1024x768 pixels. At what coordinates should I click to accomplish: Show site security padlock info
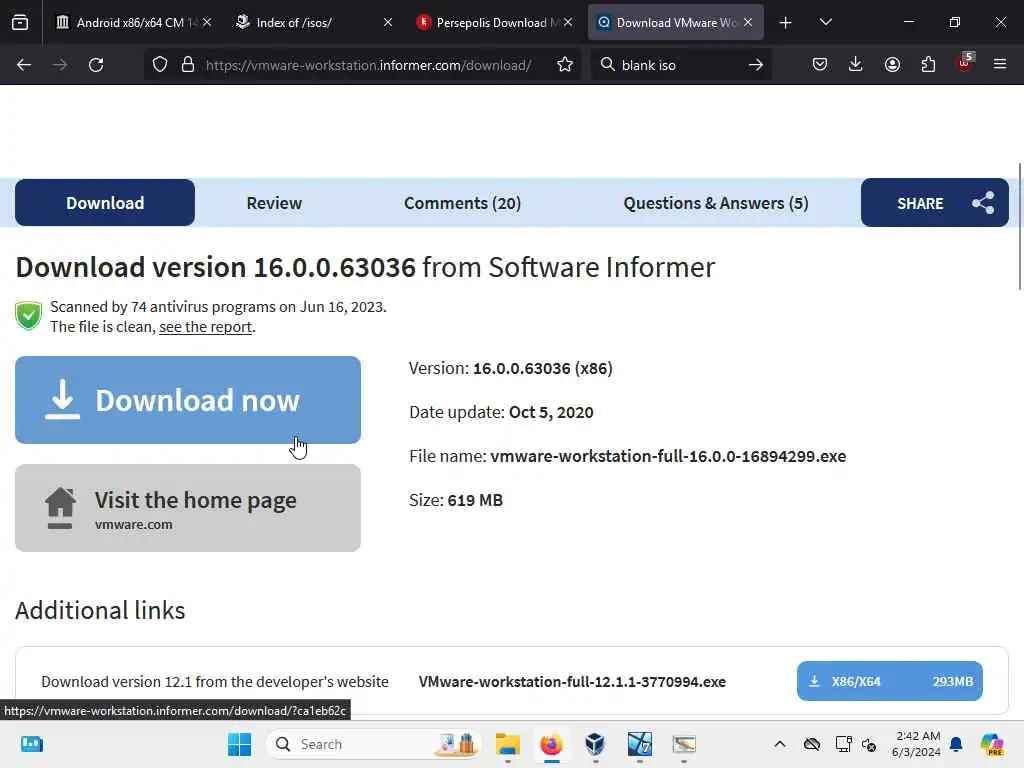(188, 65)
